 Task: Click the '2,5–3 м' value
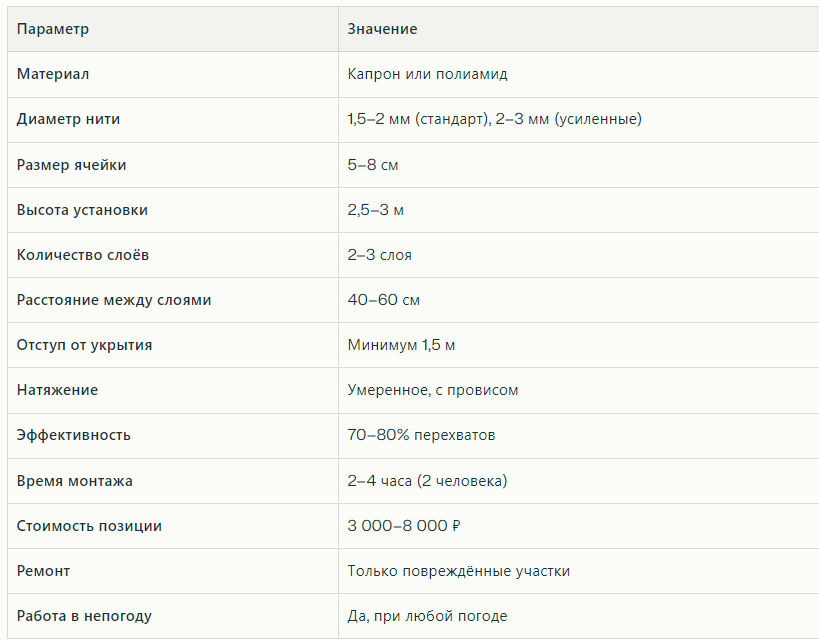[376, 210]
